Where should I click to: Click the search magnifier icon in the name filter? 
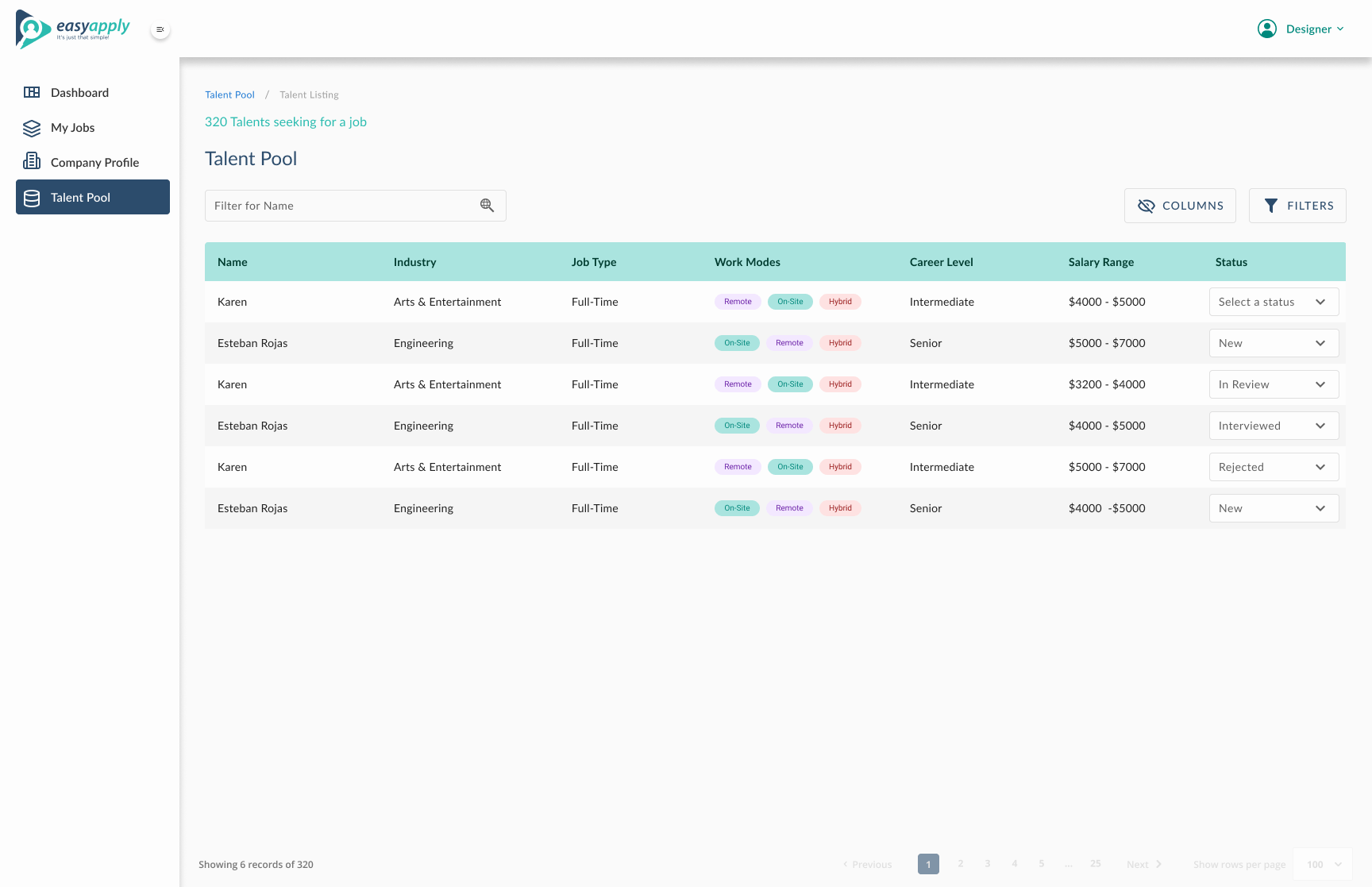click(x=487, y=206)
